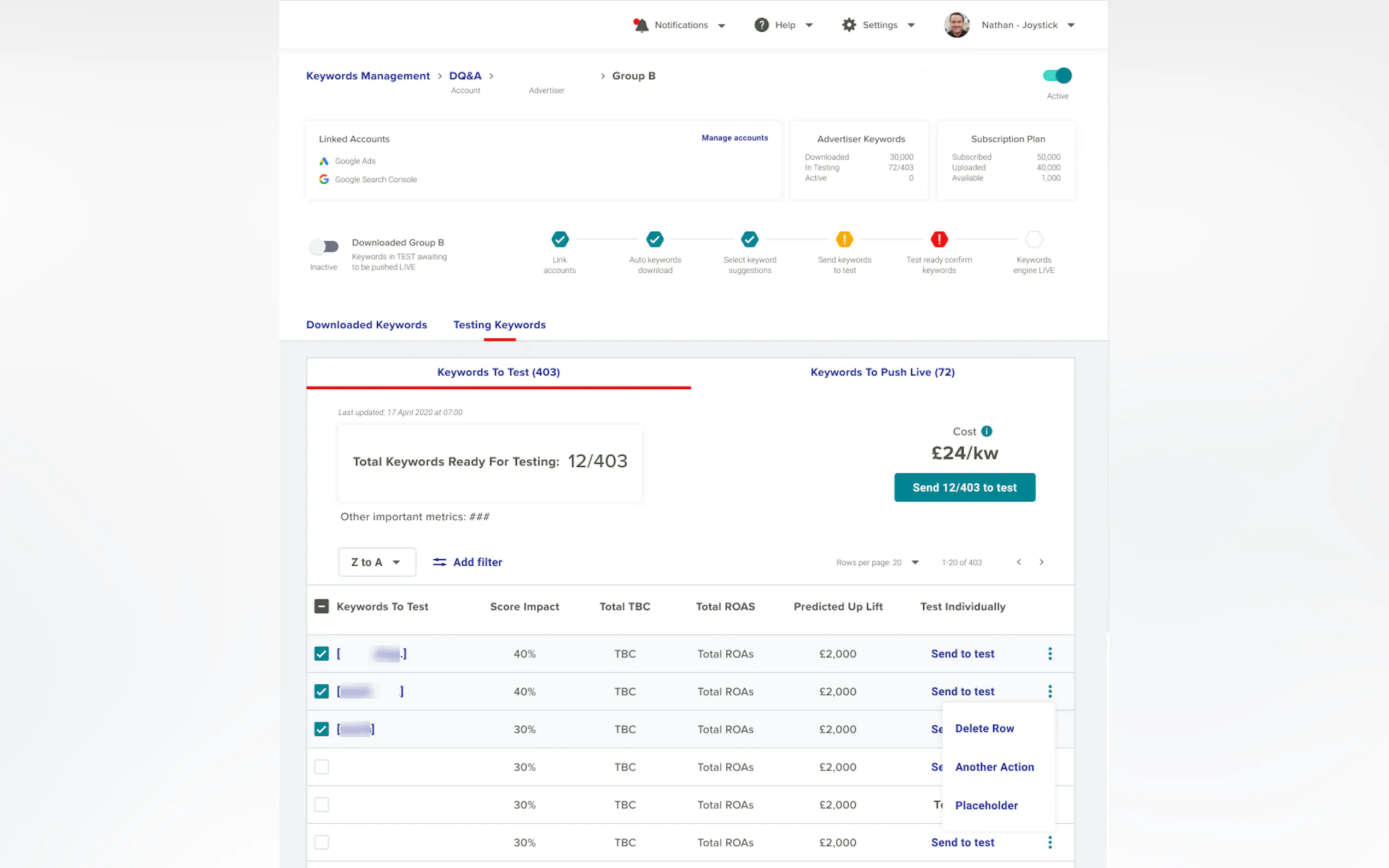The width and height of the screenshot is (1389, 868).
Task: Open the Z to A sort dropdown
Action: [x=377, y=562]
